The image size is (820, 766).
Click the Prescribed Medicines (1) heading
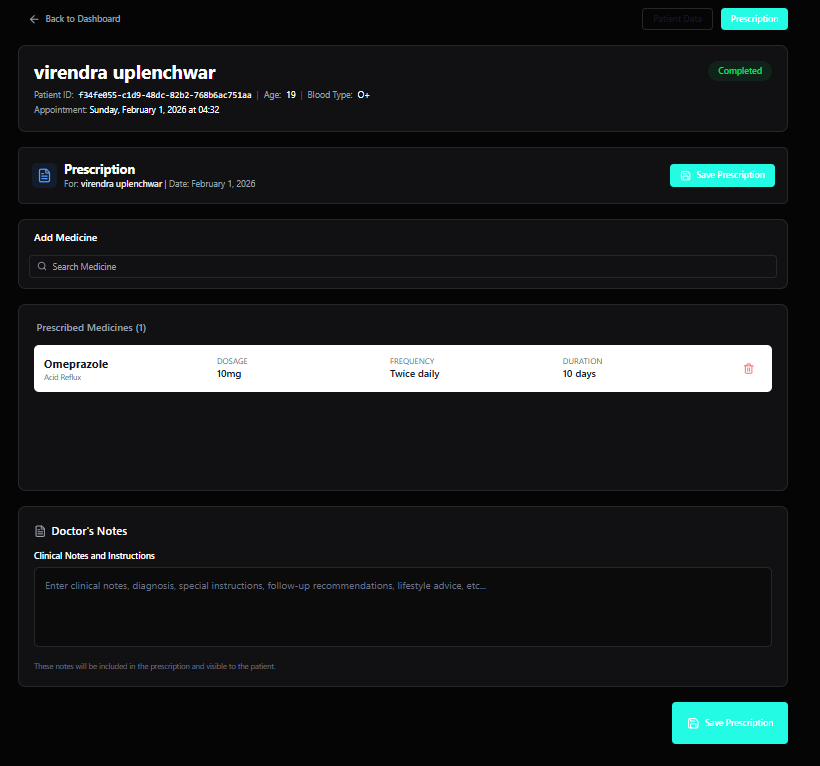click(x=91, y=328)
